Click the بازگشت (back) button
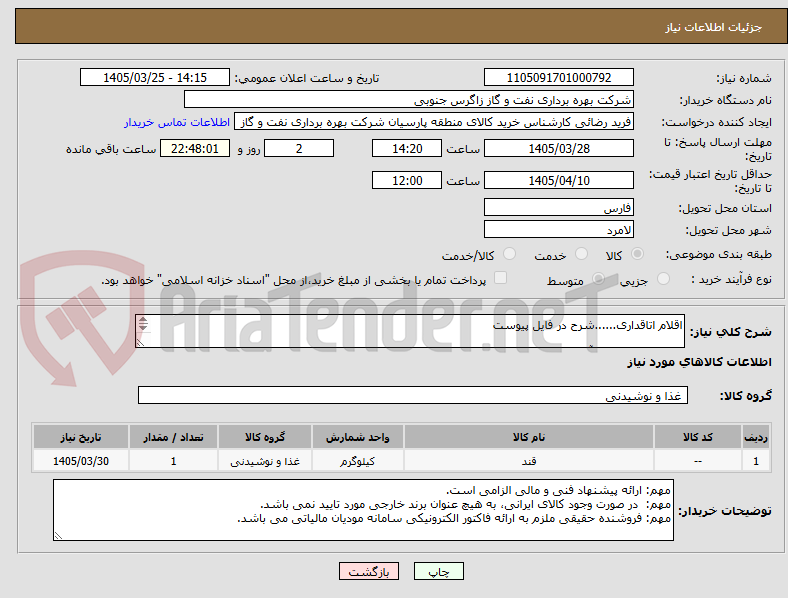 pos(369,571)
